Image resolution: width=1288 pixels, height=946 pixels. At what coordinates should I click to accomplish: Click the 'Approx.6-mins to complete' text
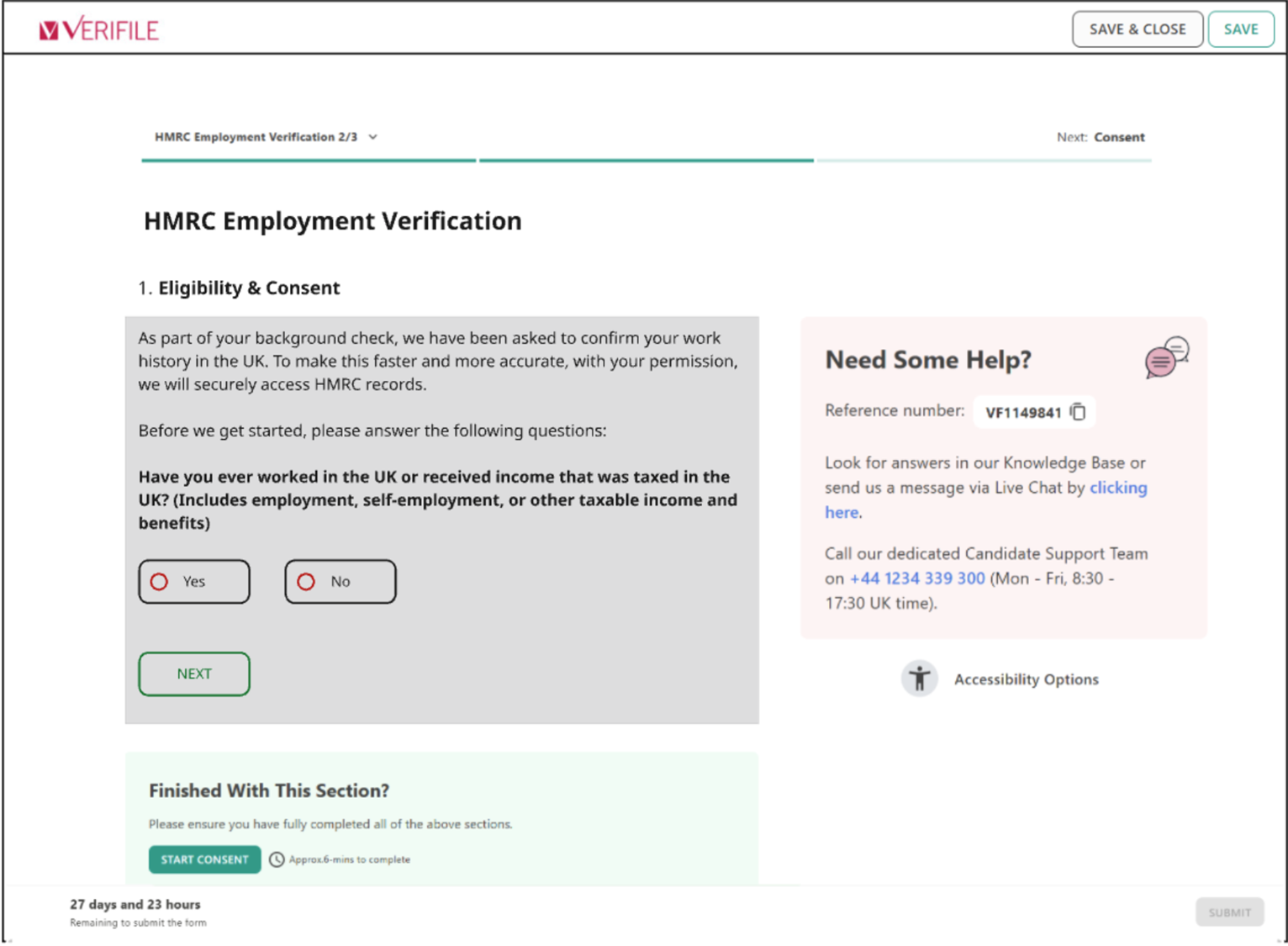[350, 859]
